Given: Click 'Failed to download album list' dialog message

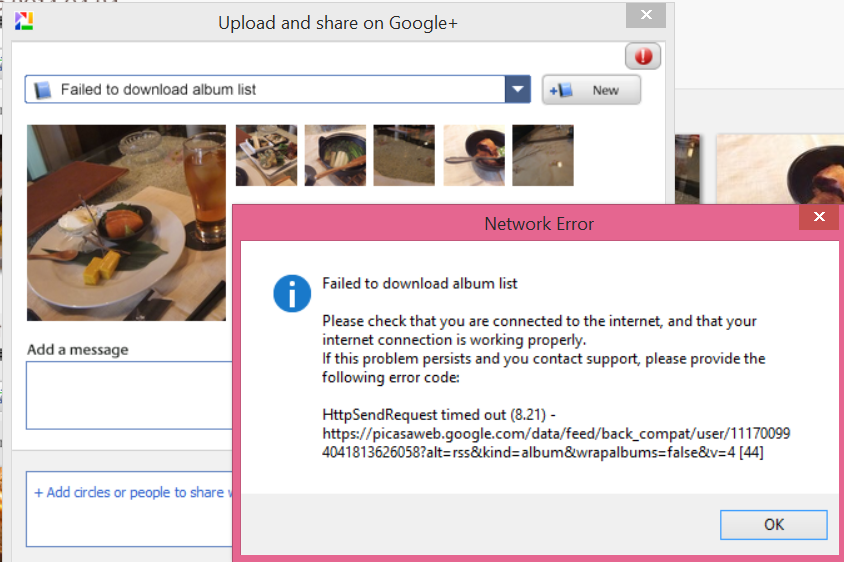Looking at the screenshot, I should [420, 284].
